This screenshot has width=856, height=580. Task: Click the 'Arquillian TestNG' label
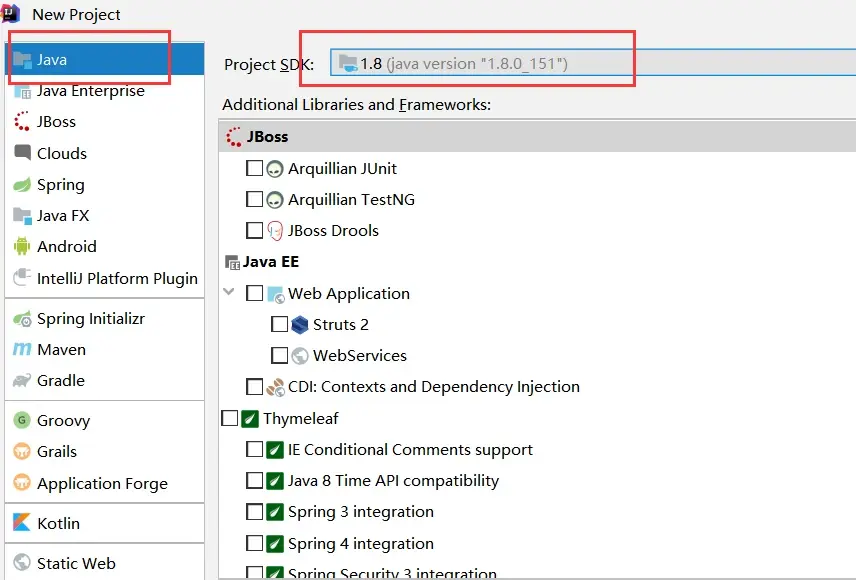[351, 200]
